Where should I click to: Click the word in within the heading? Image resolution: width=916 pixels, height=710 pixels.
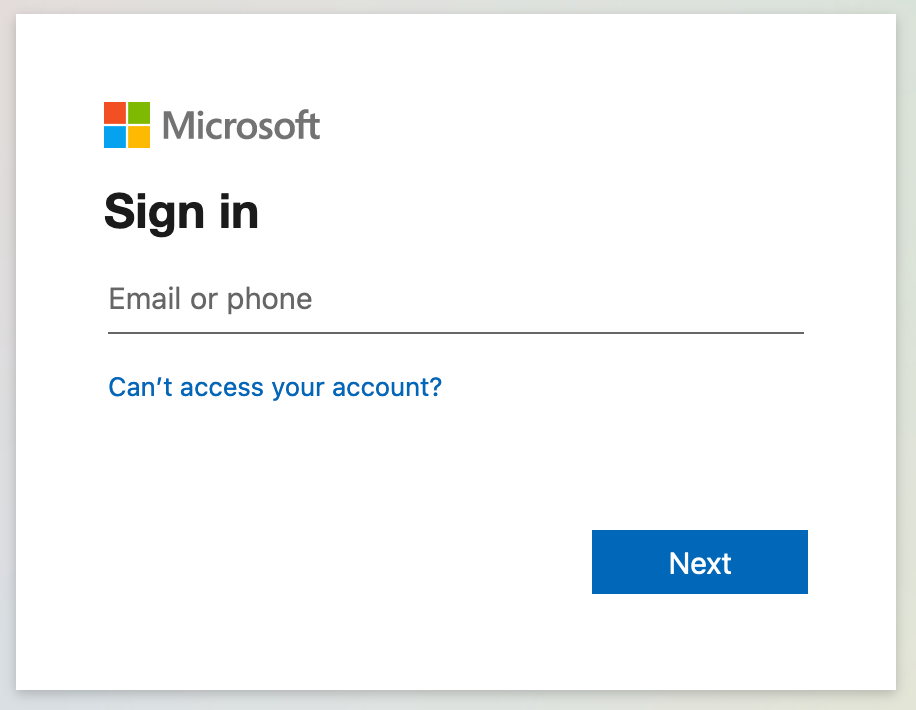tap(240, 212)
